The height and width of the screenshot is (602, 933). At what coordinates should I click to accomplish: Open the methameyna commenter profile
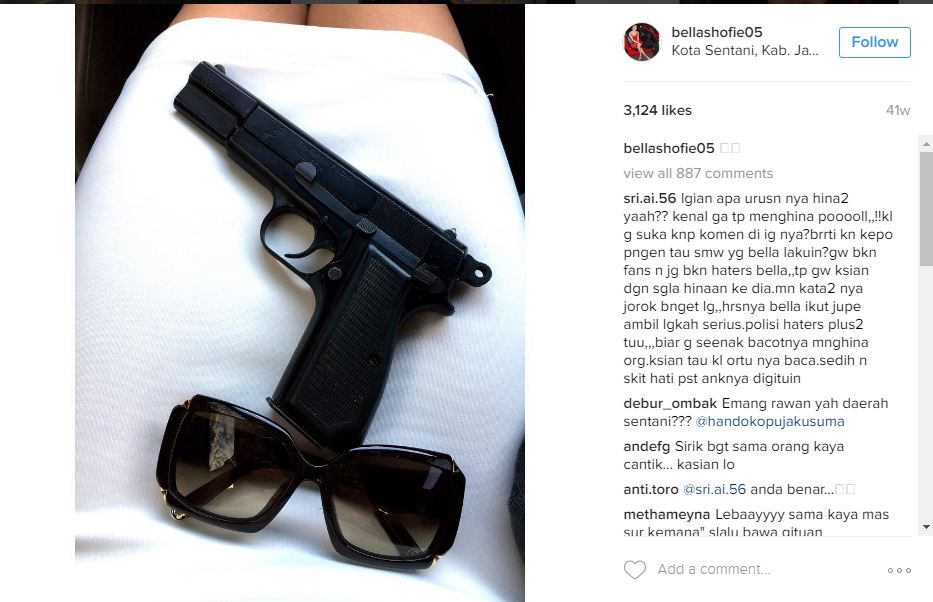point(666,515)
